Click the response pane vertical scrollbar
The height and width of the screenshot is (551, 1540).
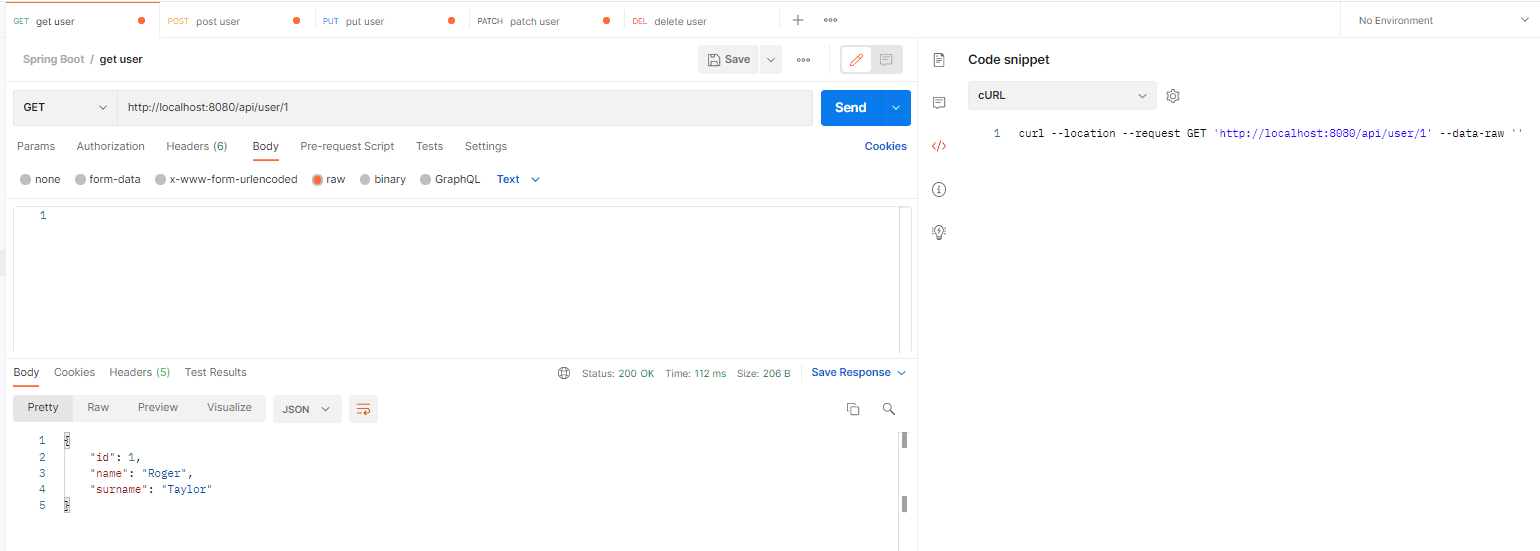(904, 472)
